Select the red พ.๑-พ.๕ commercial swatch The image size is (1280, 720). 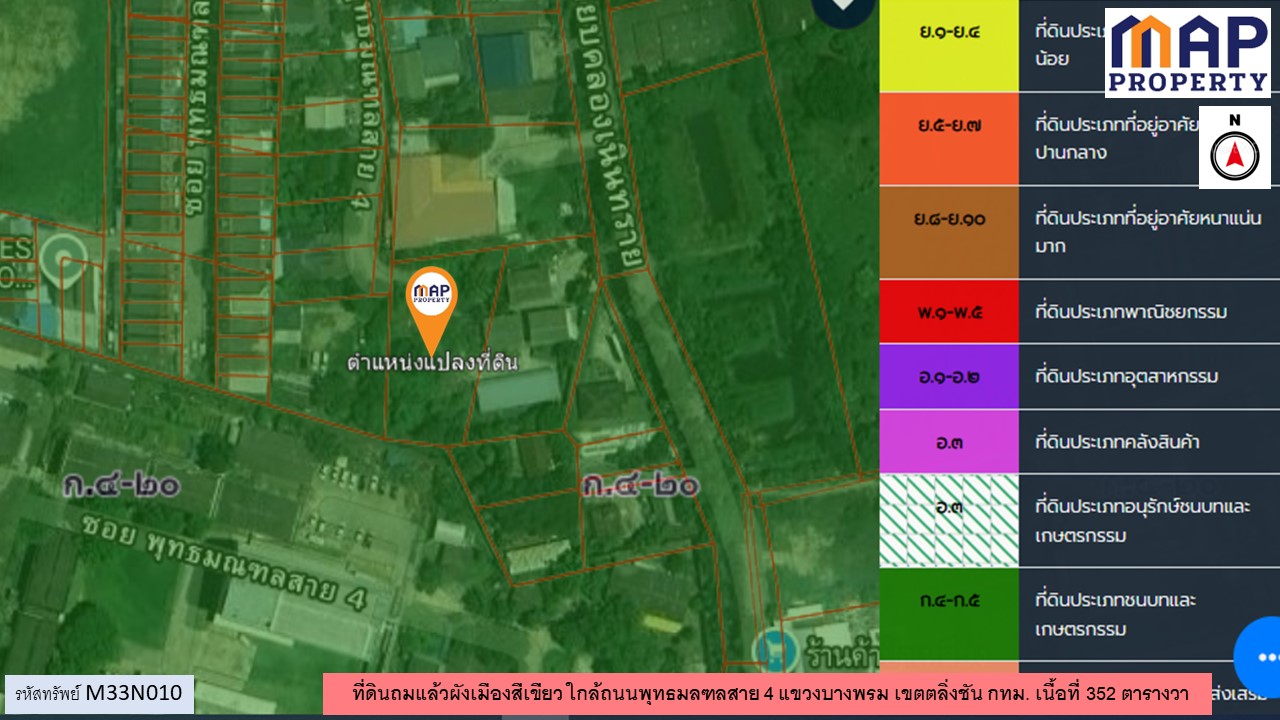point(948,312)
